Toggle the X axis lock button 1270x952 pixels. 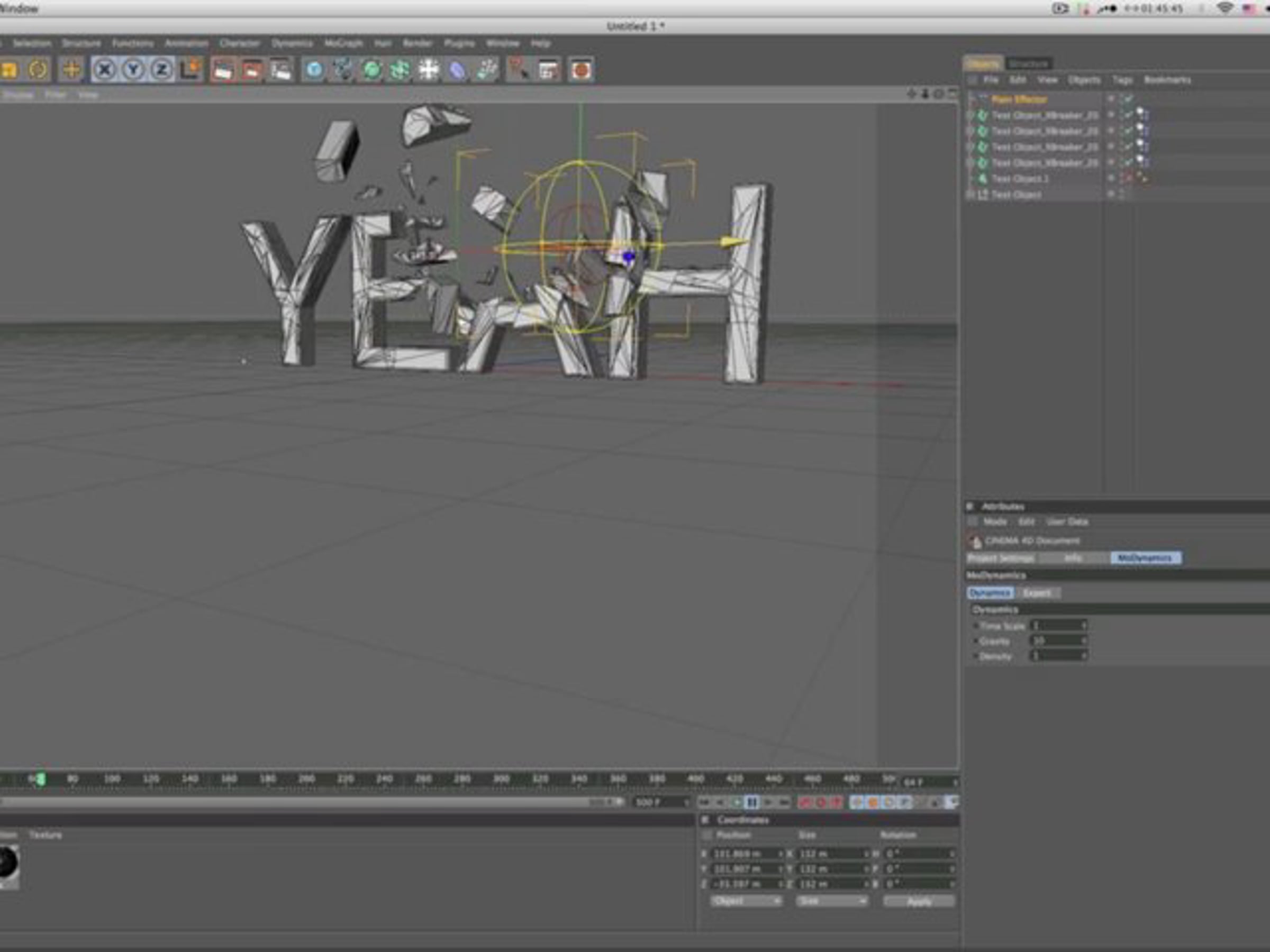tap(104, 70)
